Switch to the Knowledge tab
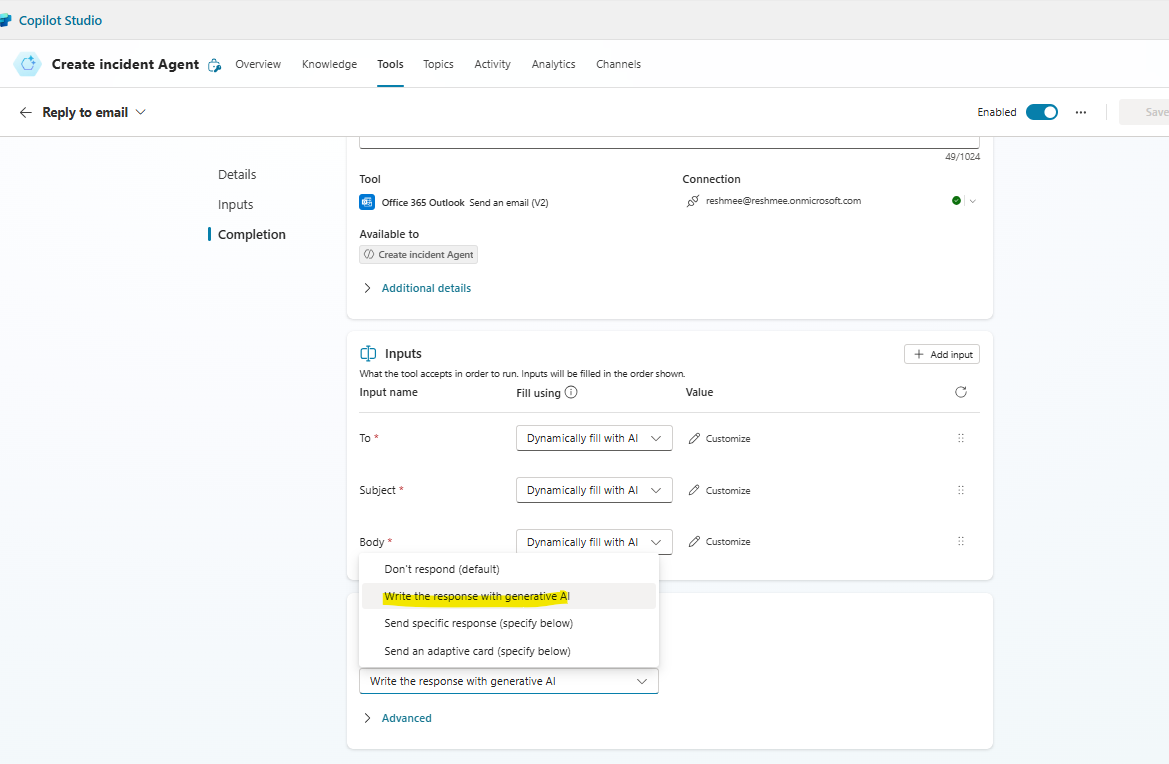The image size is (1169, 764). pyautogui.click(x=329, y=64)
